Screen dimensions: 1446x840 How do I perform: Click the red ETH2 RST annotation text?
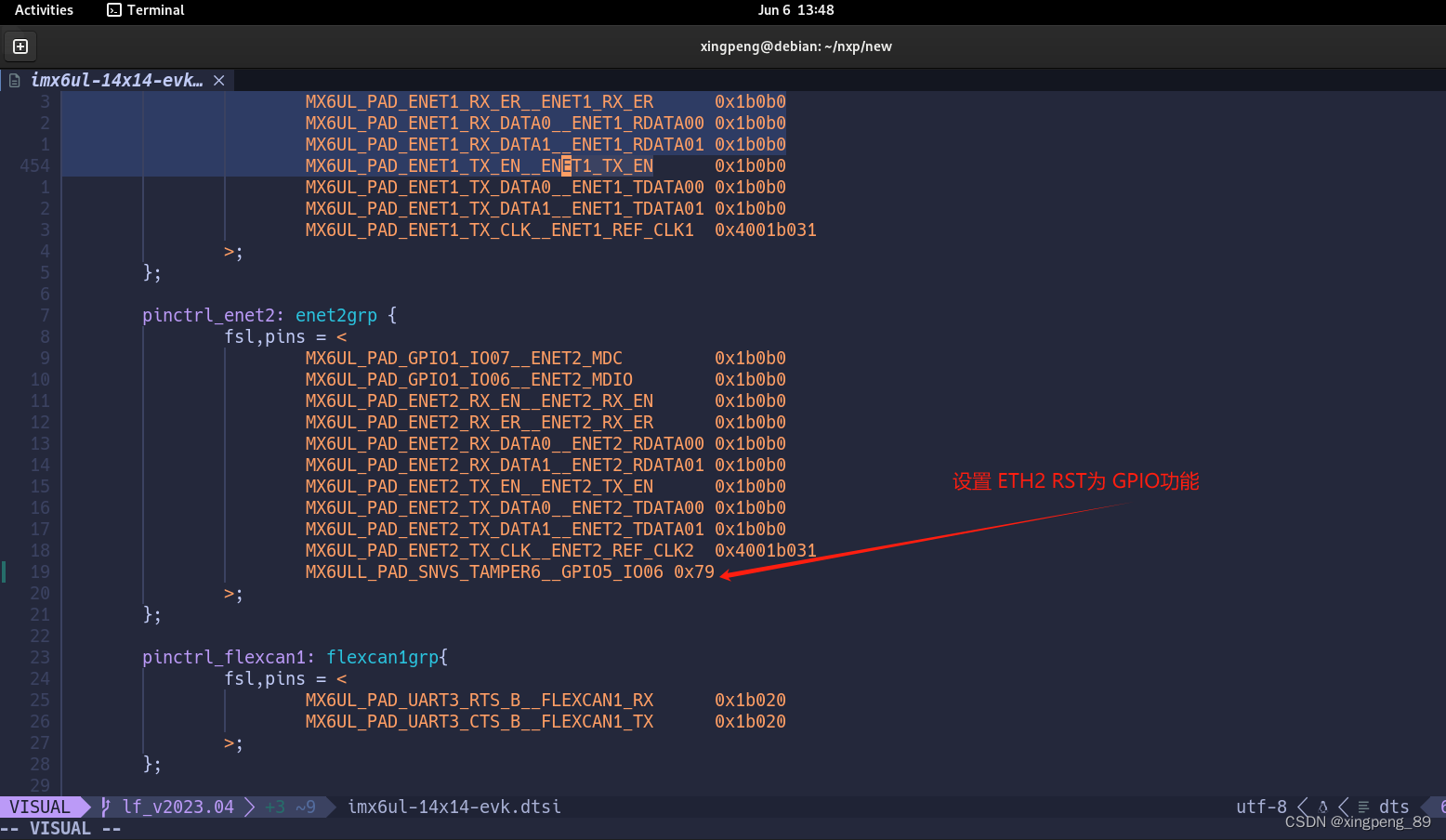tap(1074, 481)
